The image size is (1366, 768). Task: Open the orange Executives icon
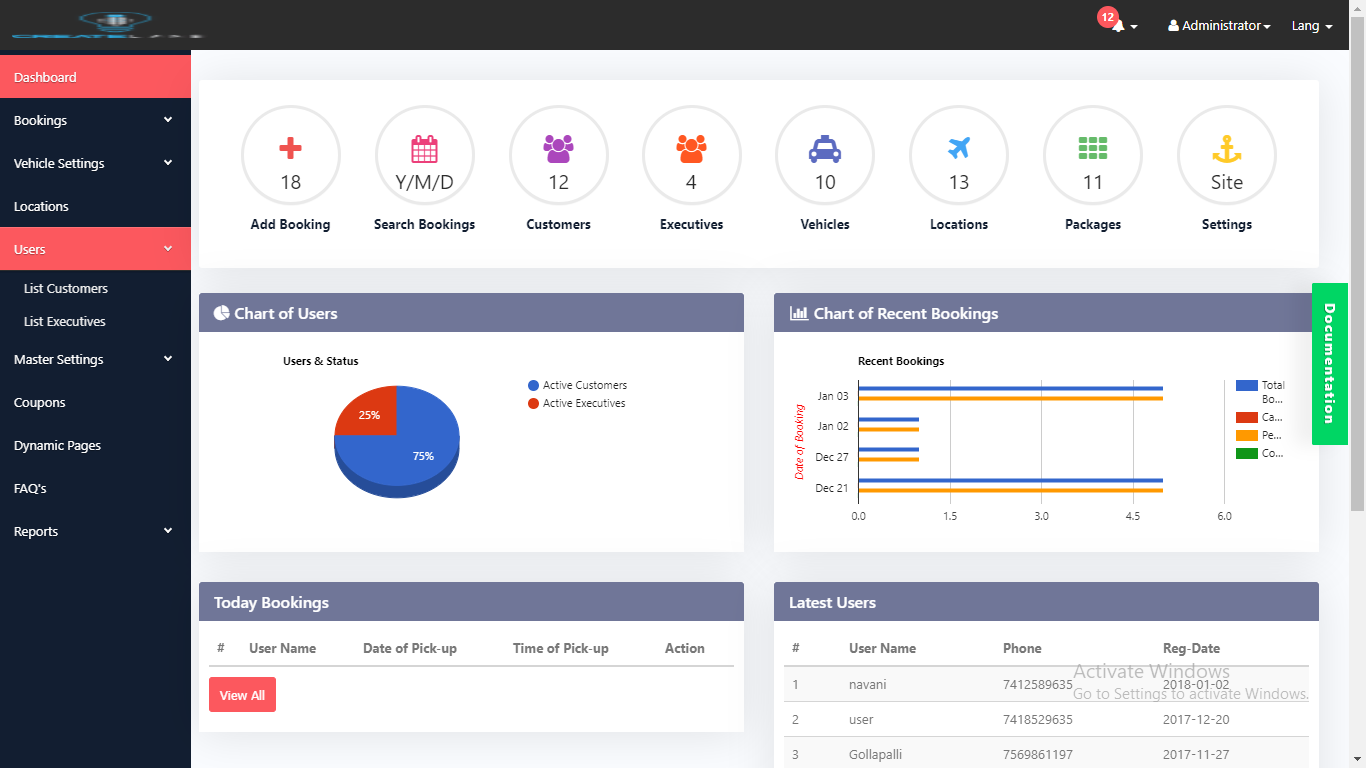(691, 150)
